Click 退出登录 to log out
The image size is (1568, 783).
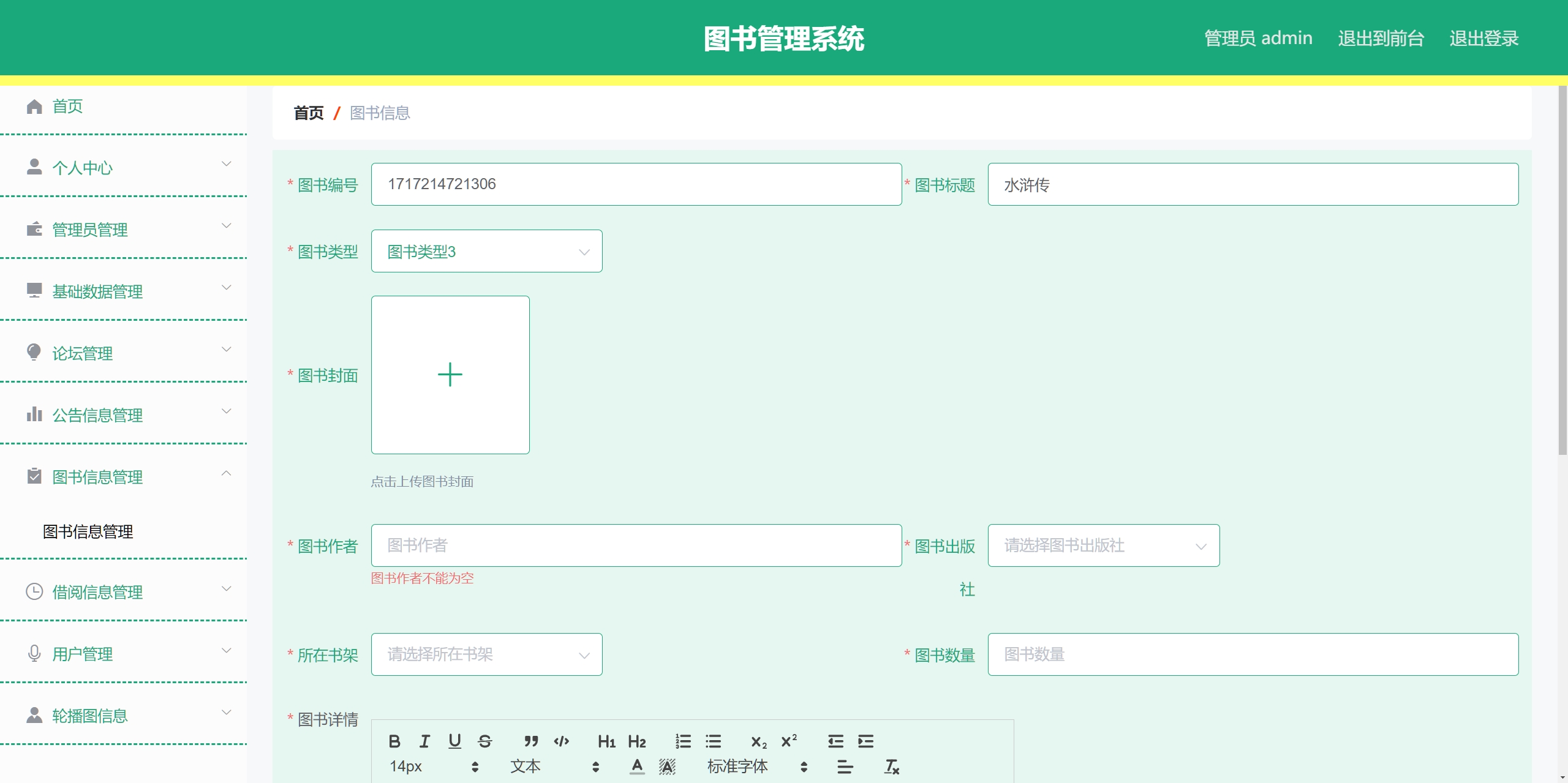pos(1483,38)
